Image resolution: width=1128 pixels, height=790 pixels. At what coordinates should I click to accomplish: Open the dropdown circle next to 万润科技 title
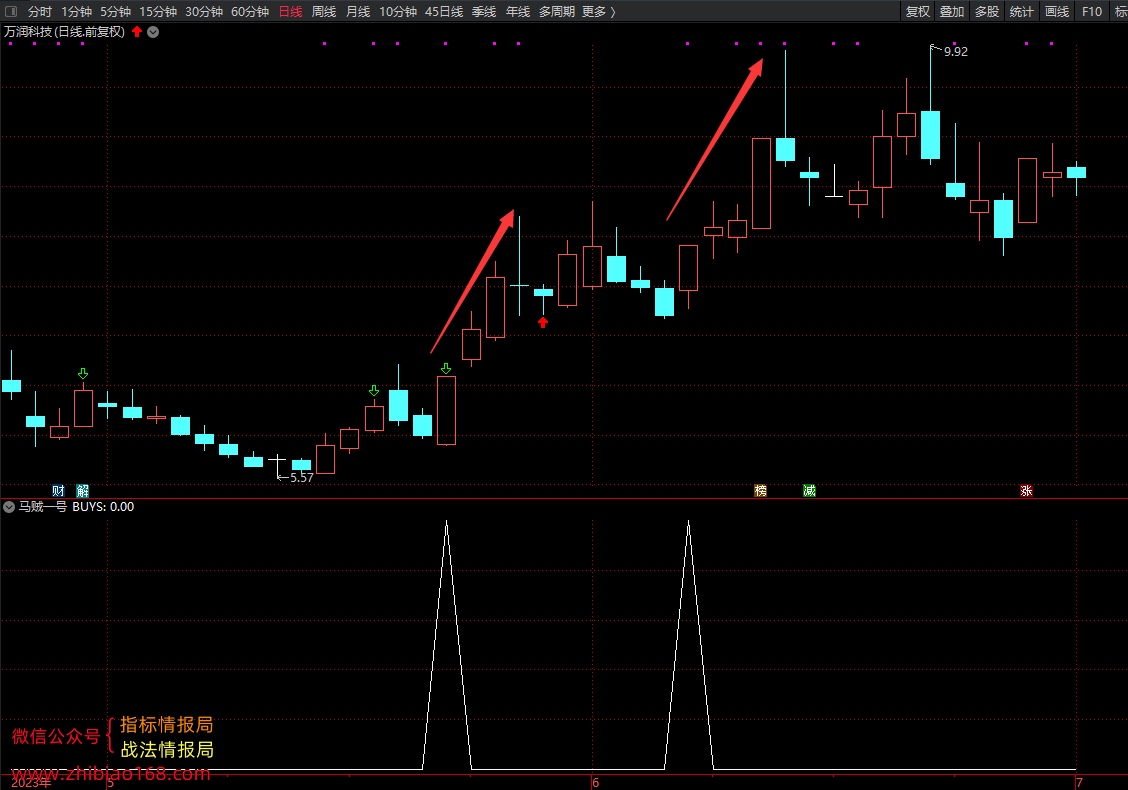pyautogui.click(x=153, y=32)
